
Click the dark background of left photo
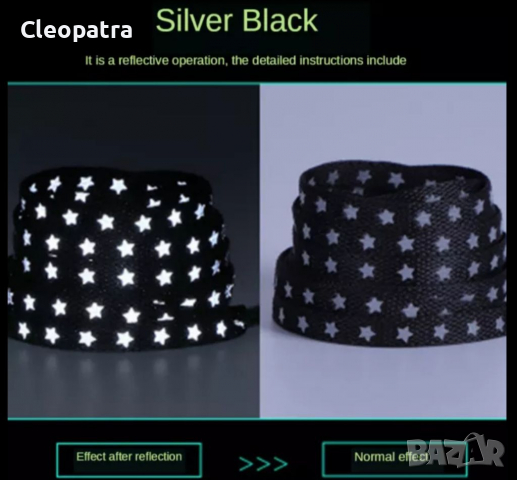click(x=133, y=130)
